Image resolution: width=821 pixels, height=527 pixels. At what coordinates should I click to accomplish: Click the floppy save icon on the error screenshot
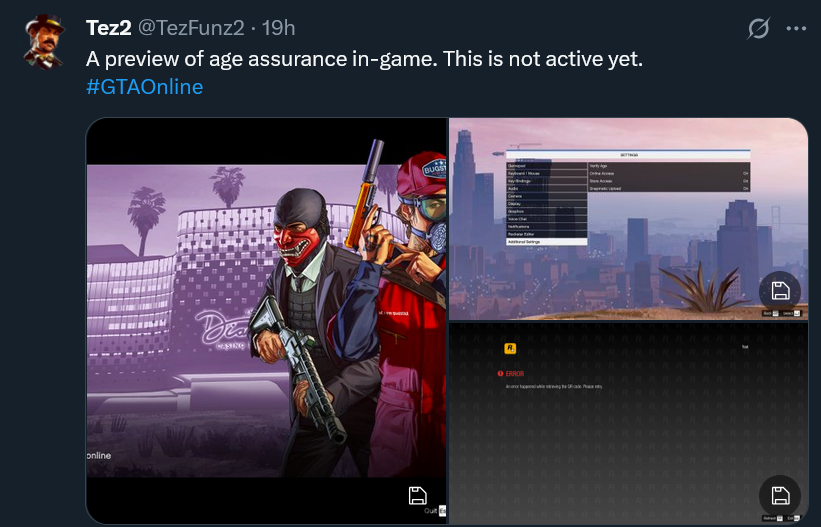click(780, 496)
